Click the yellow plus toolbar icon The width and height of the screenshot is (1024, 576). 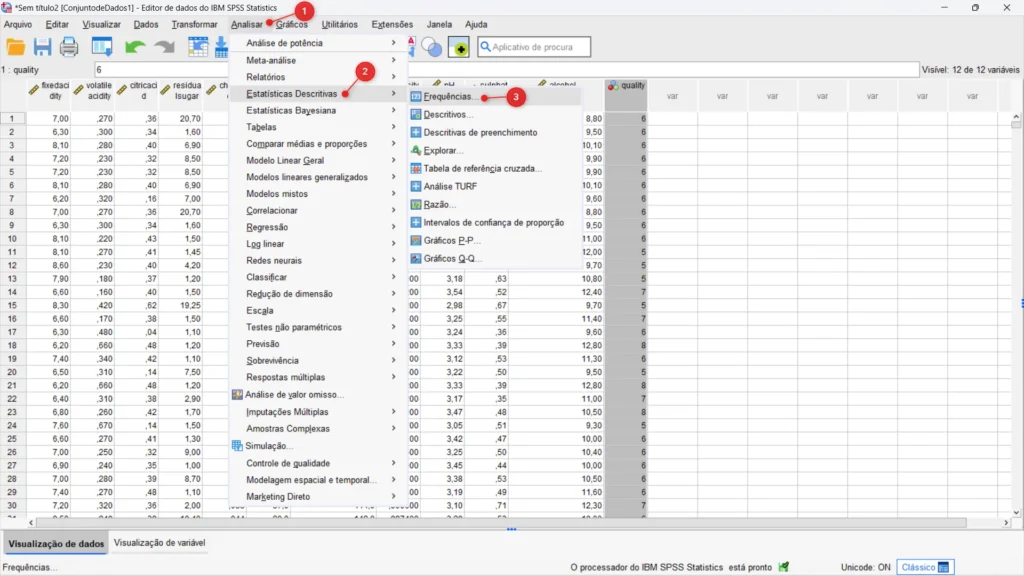click(x=458, y=47)
